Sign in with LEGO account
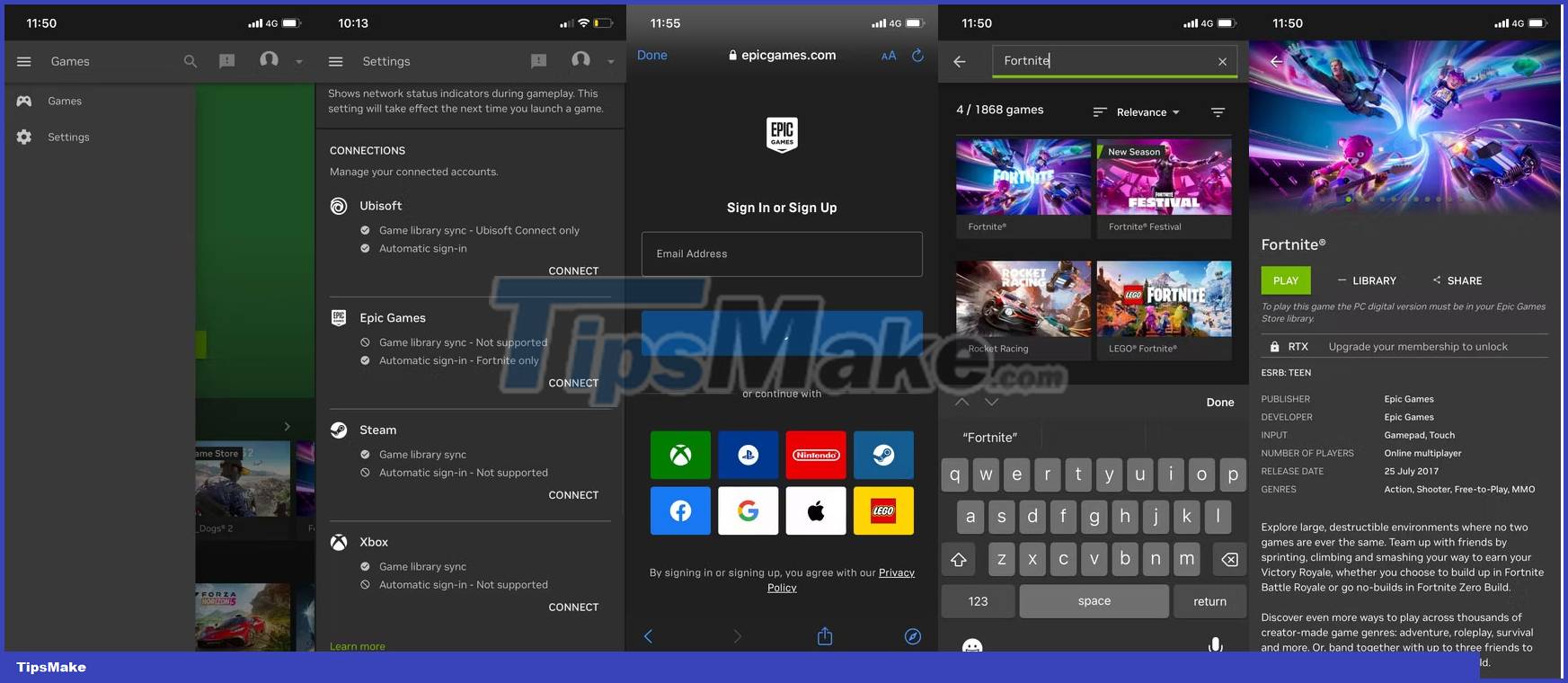1568x683 pixels. [883, 510]
